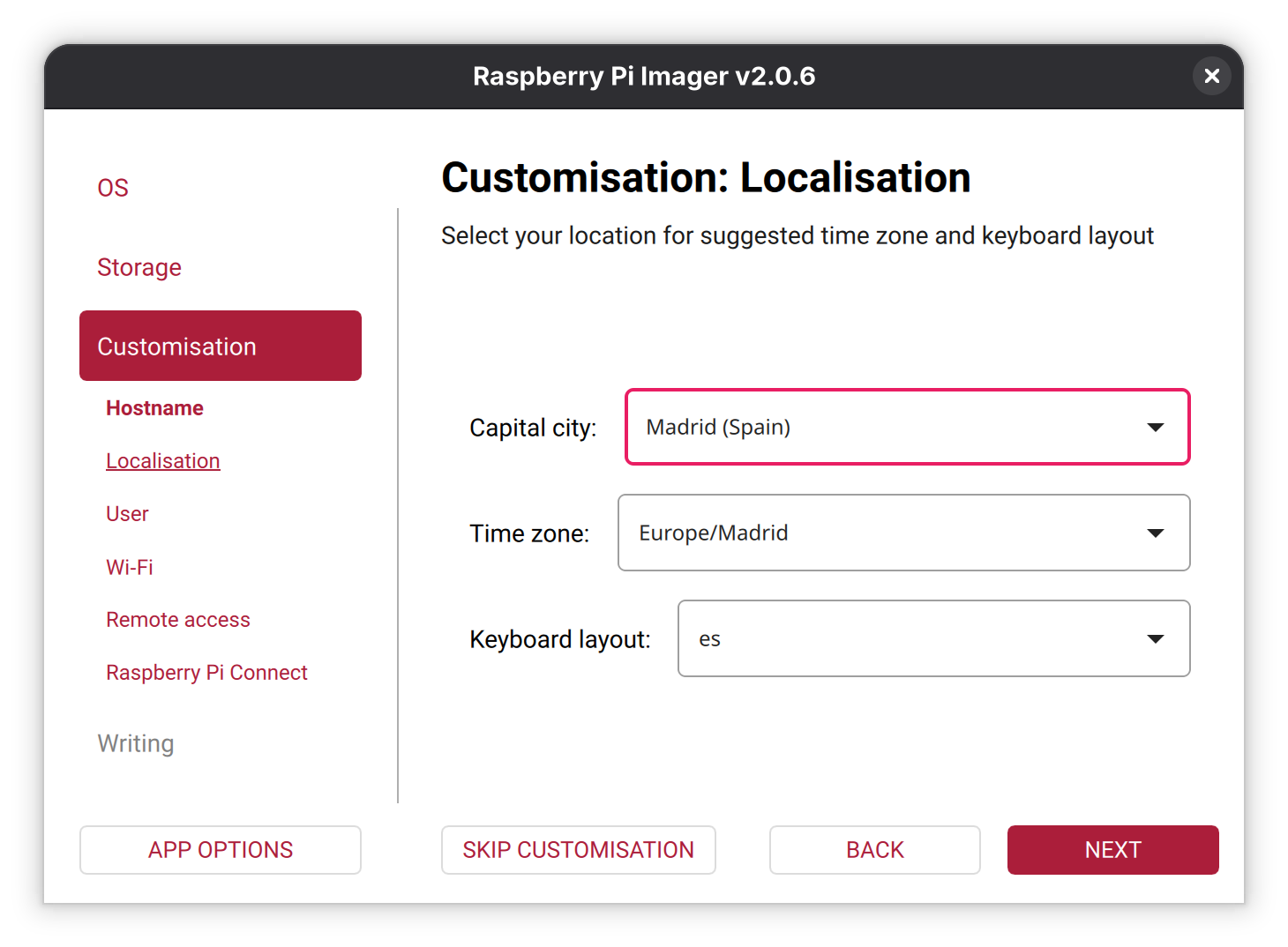Image resolution: width=1288 pixels, height=947 pixels.
Task: Open Raspberry Pi Connect section
Action: 206,673
